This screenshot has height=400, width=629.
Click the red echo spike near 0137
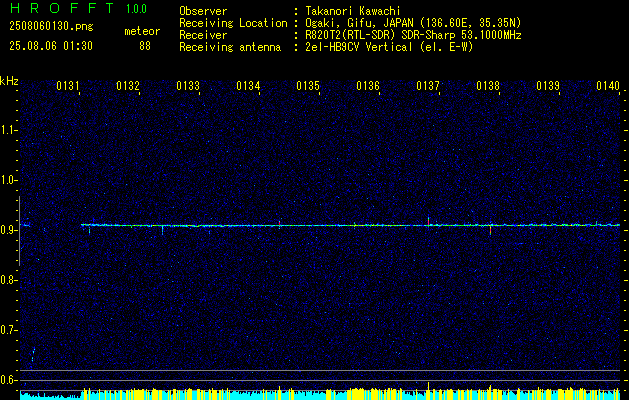pos(428,221)
